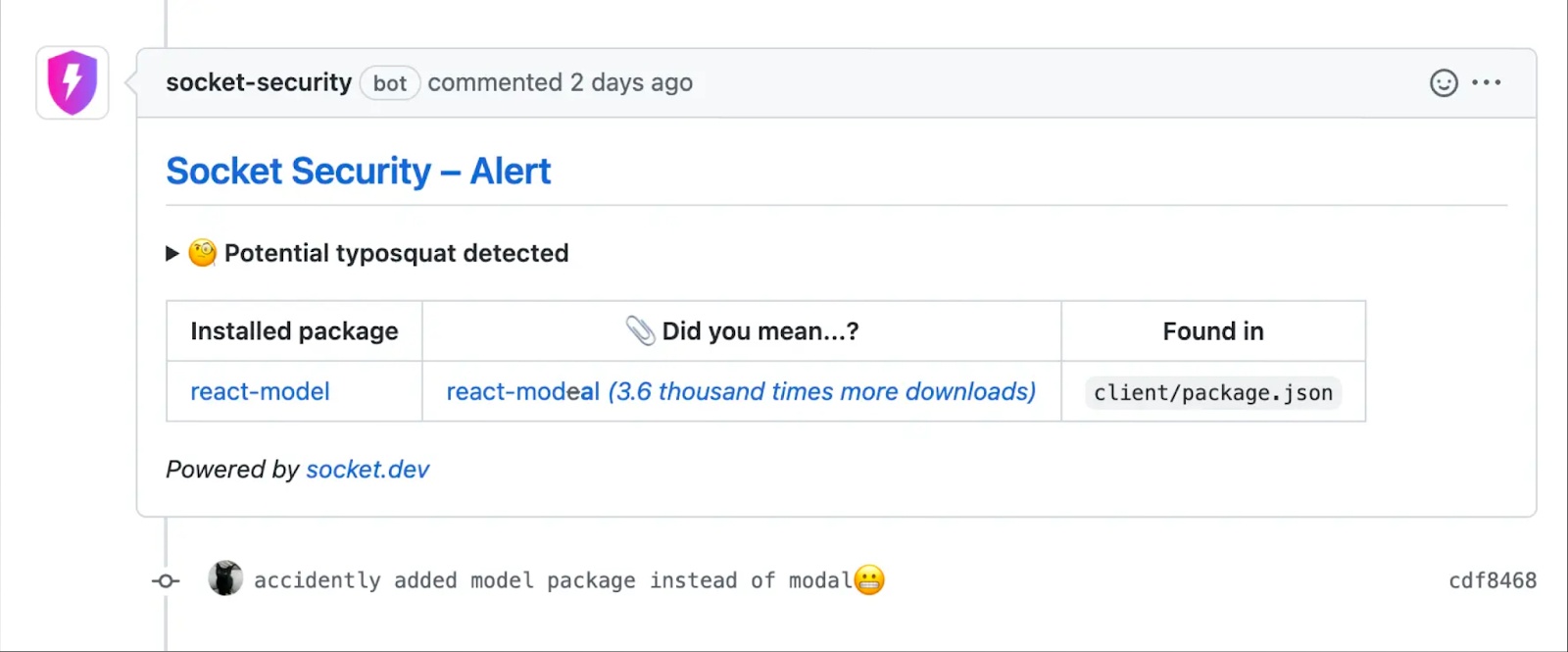This screenshot has width=1568, height=652.
Task: Click the client/package.json file path
Action: 1213,393
